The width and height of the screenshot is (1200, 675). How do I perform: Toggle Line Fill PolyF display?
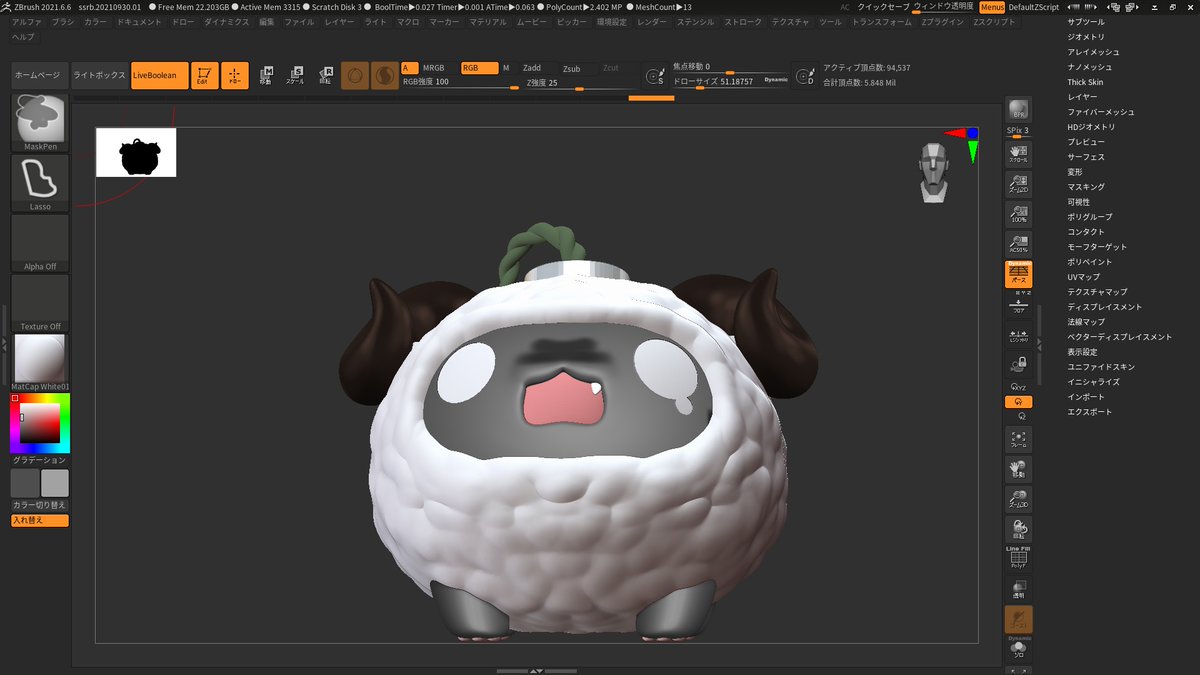[1019, 558]
